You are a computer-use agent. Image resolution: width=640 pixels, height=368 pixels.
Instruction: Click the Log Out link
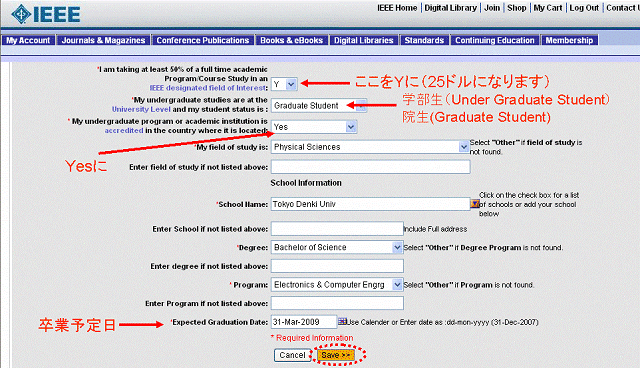click(584, 8)
